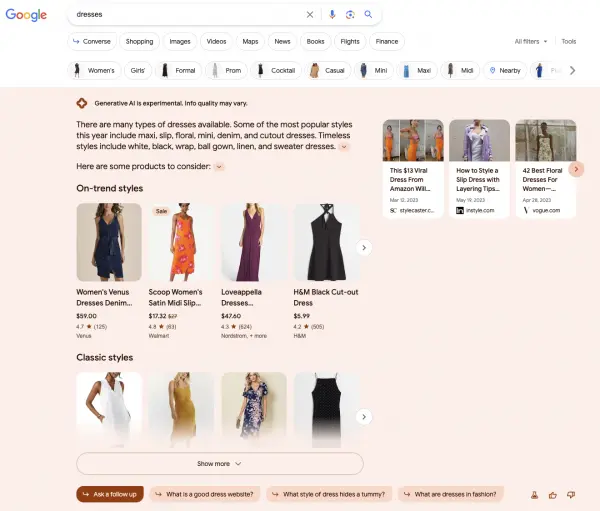Open the H&M Black Cut-out Dress image
The image size is (600, 511).
coord(326,242)
